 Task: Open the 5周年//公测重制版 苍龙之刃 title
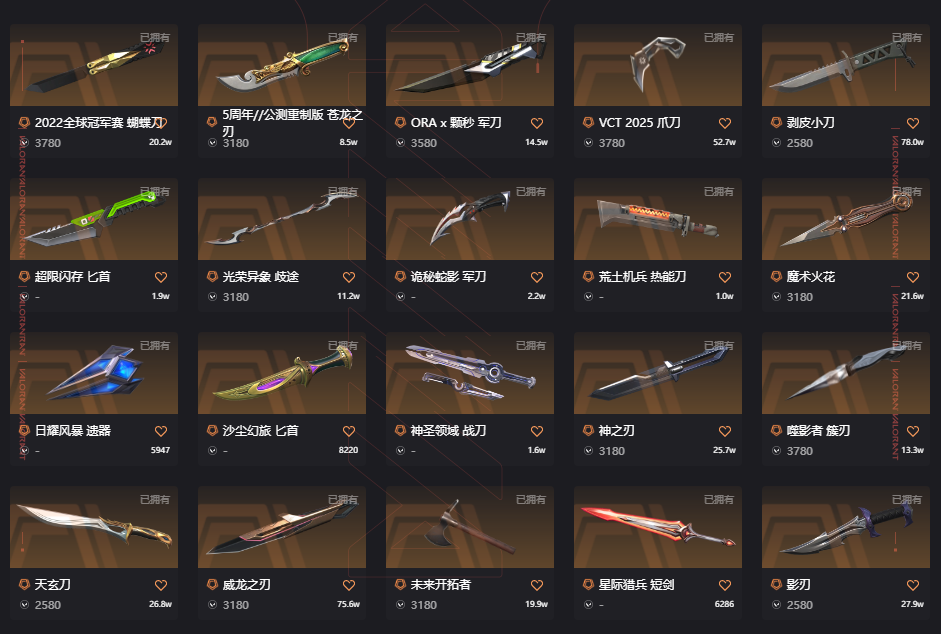[x=292, y=122]
